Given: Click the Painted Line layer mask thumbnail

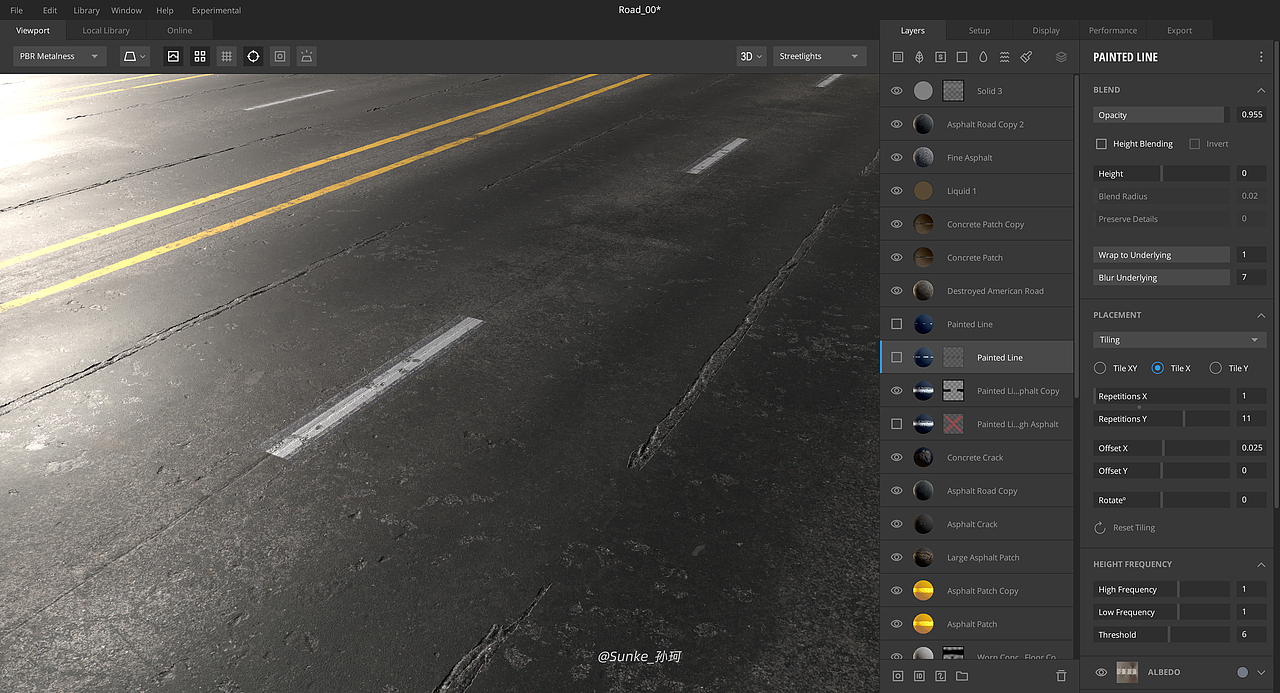Looking at the screenshot, I should (x=953, y=357).
